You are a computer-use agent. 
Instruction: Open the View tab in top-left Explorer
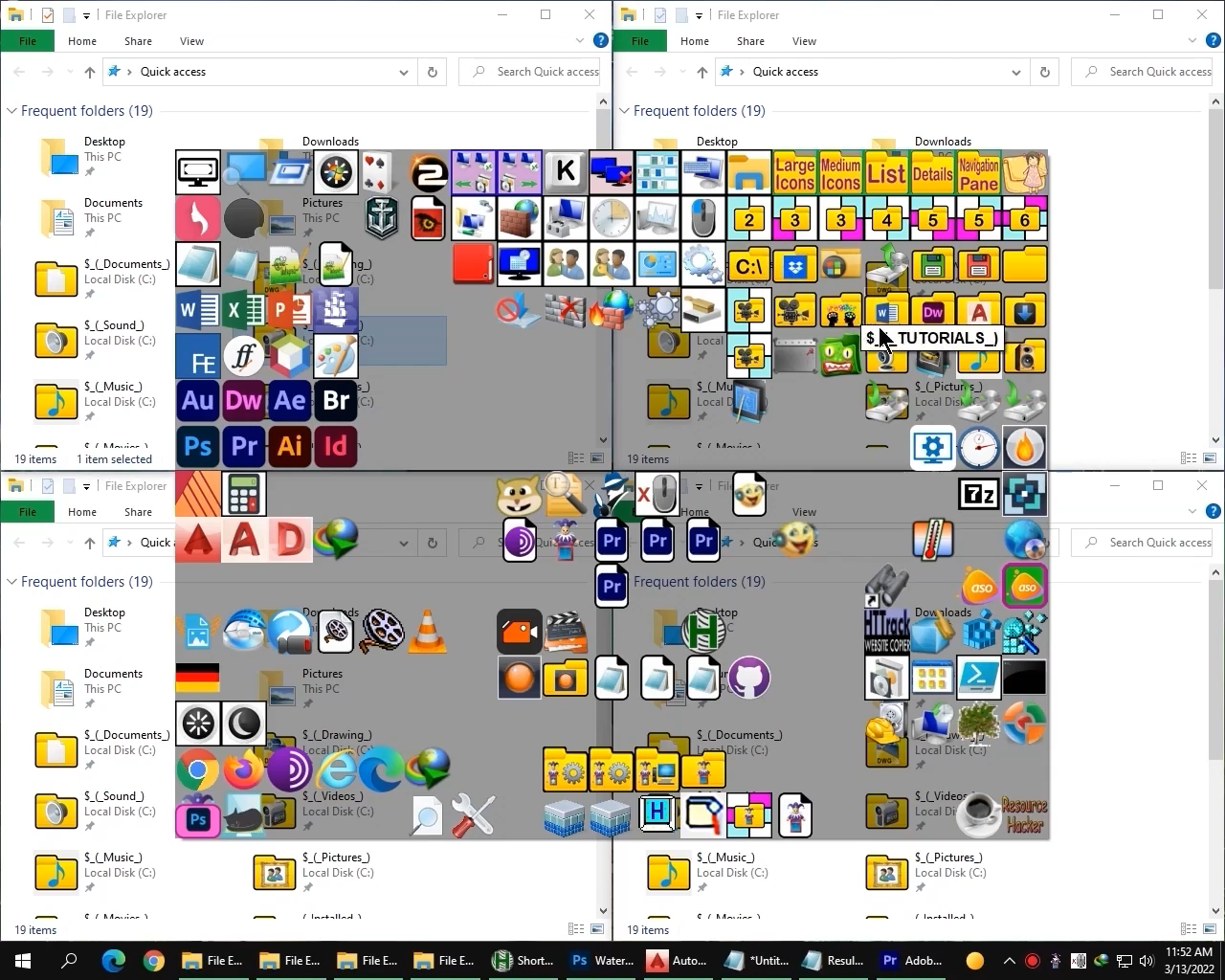coord(191,41)
